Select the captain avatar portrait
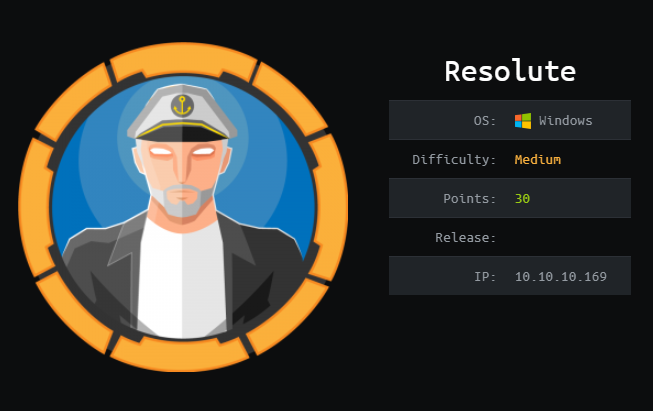 click(x=183, y=207)
